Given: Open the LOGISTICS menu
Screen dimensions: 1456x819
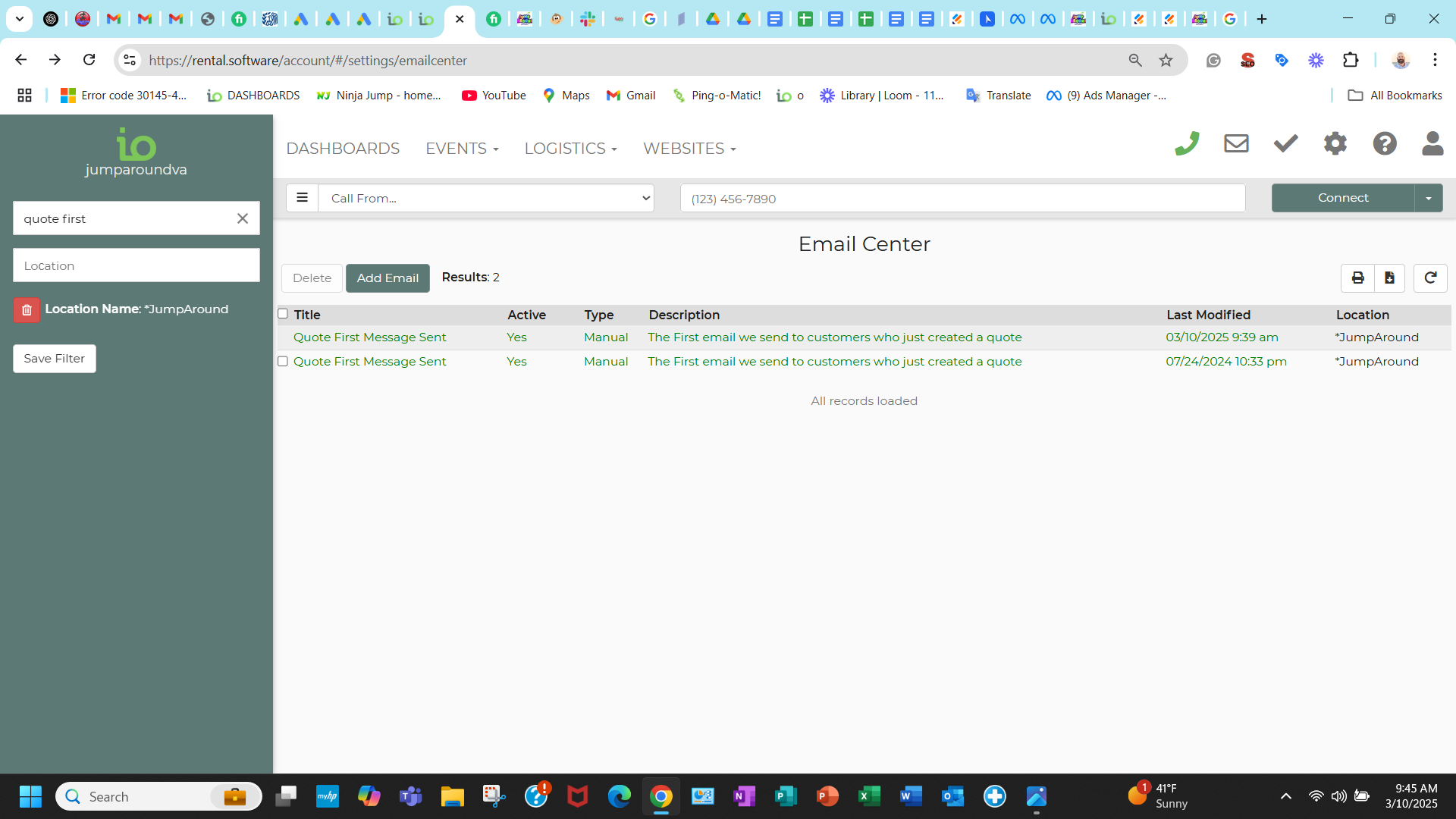Looking at the screenshot, I should (570, 149).
